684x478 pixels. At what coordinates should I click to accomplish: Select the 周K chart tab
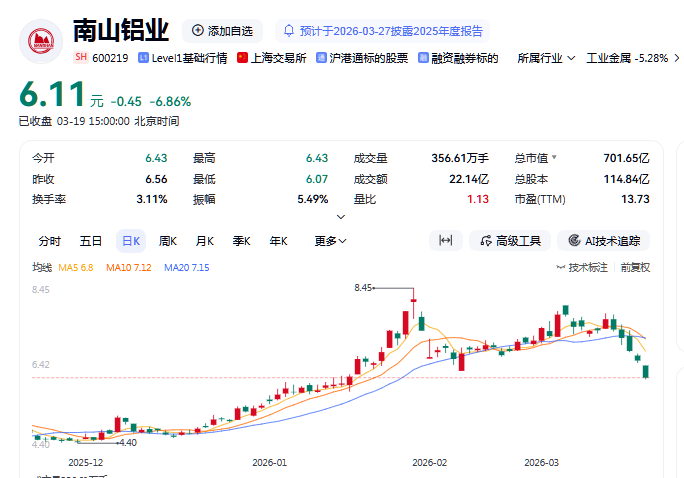coord(167,241)
